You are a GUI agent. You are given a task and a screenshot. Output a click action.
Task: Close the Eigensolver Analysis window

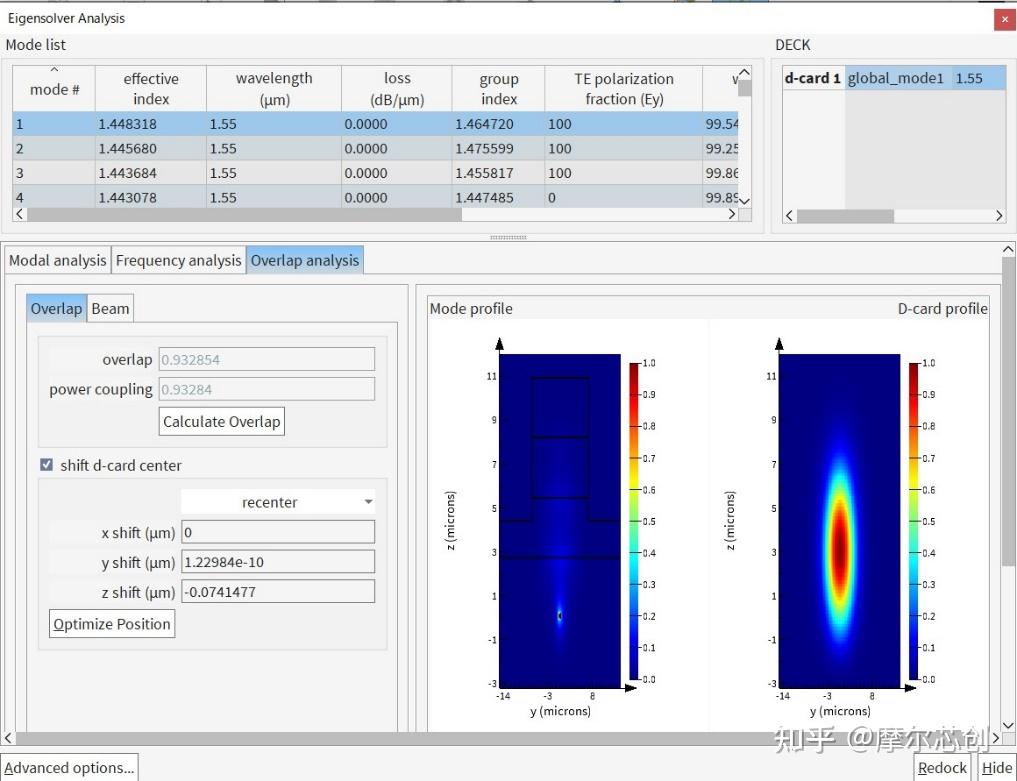point(1003,19)
